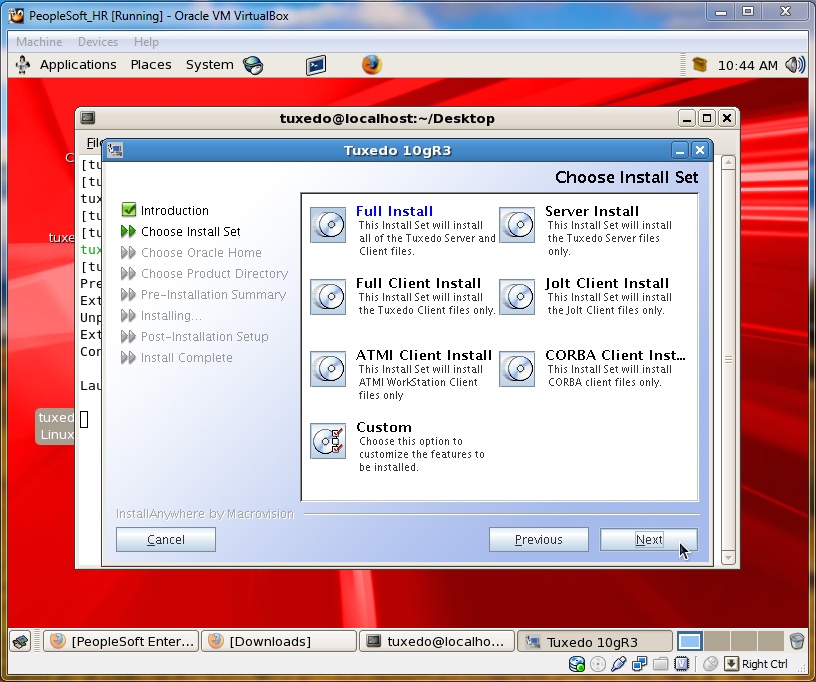Click the Custom option title text
This screenshot has width=816, height=682.
(x=384, y=427)
